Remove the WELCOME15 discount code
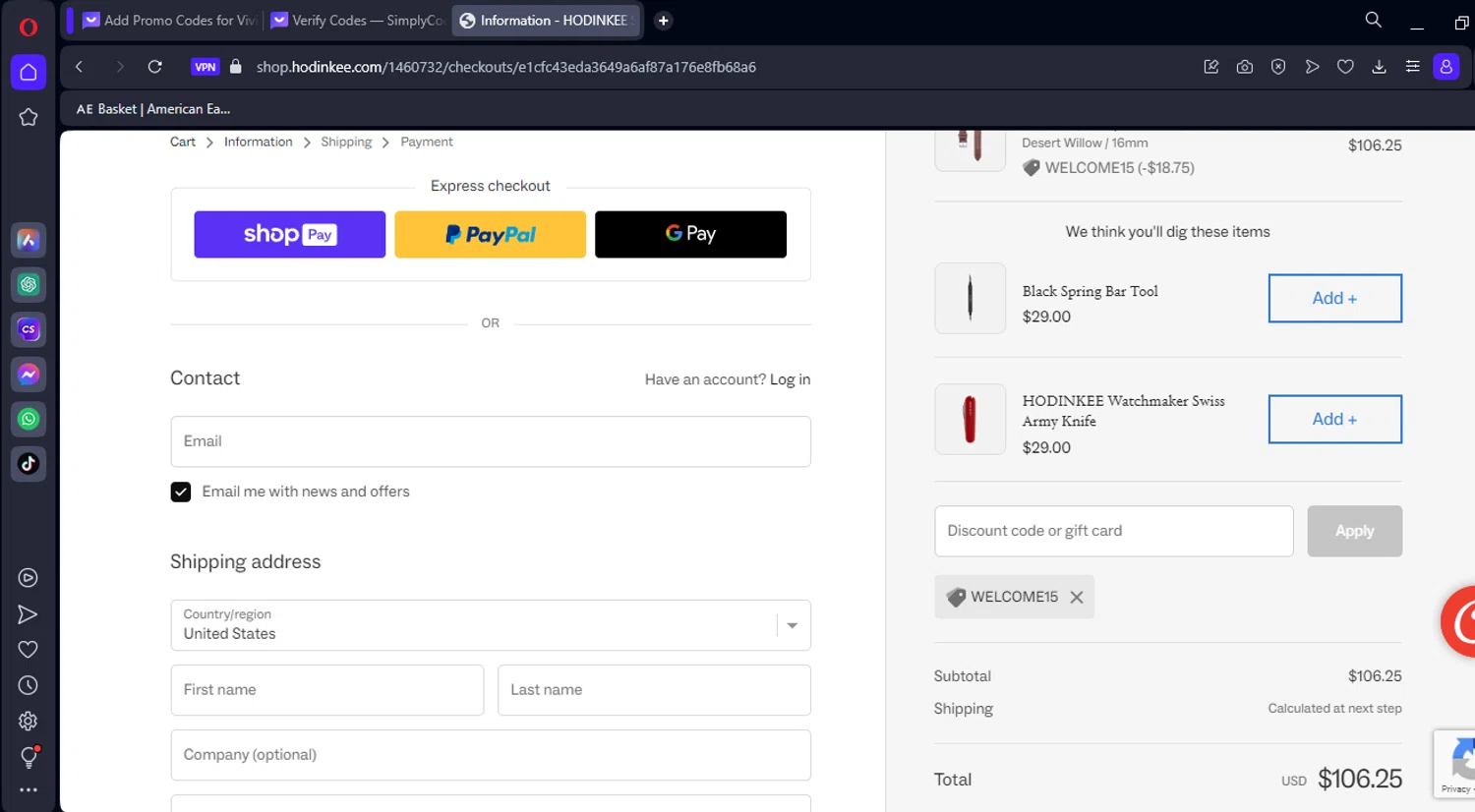Image resolution: width=1475 pixels, height=812 pixels. click(x=1077, y=597)
